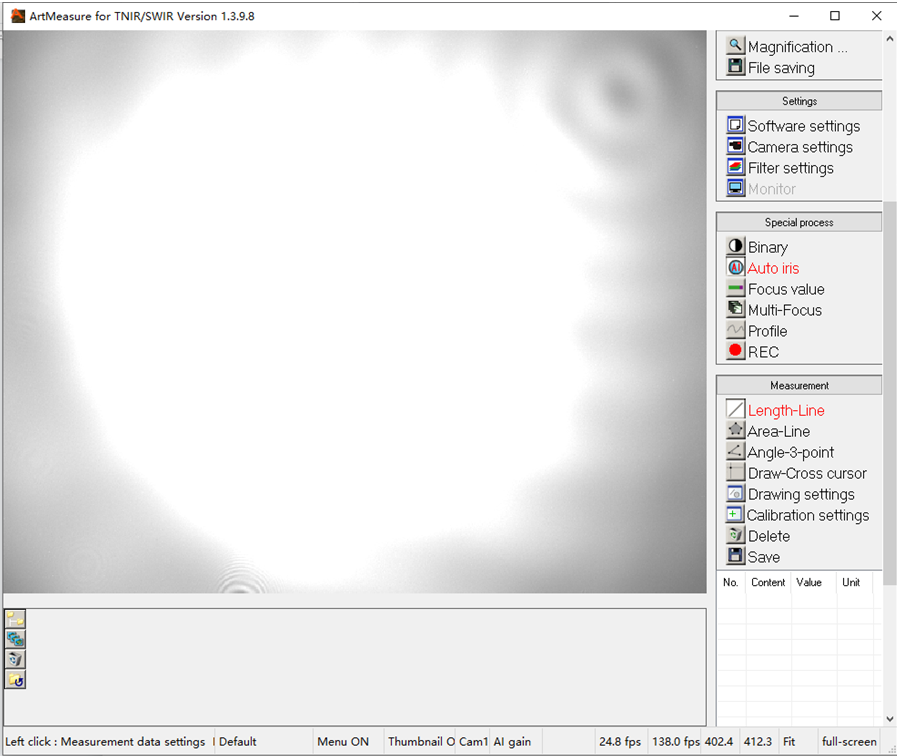The width and height of the screenshot is (897, 756).
Task: Start recording with the REC button
Action: 762,352
